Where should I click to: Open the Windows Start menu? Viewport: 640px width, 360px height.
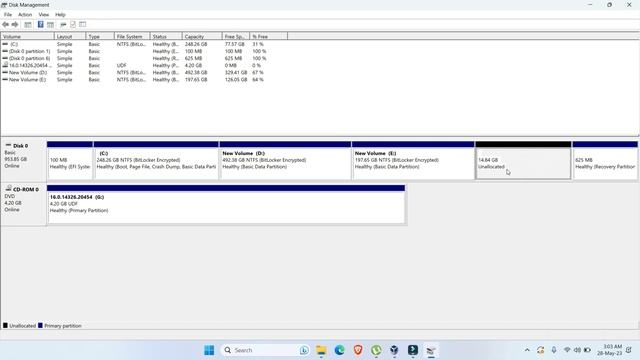point(209,350)
